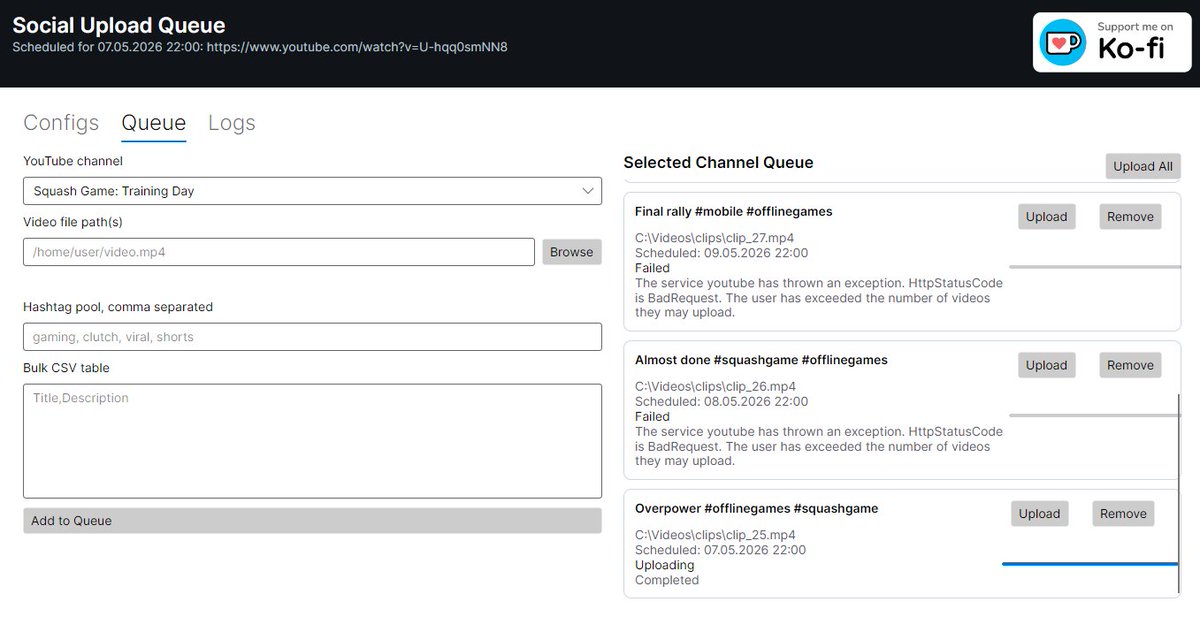1200x617 pixels.
Task: Upload the Overpower queue item
Action: (x=1039, y=514)
